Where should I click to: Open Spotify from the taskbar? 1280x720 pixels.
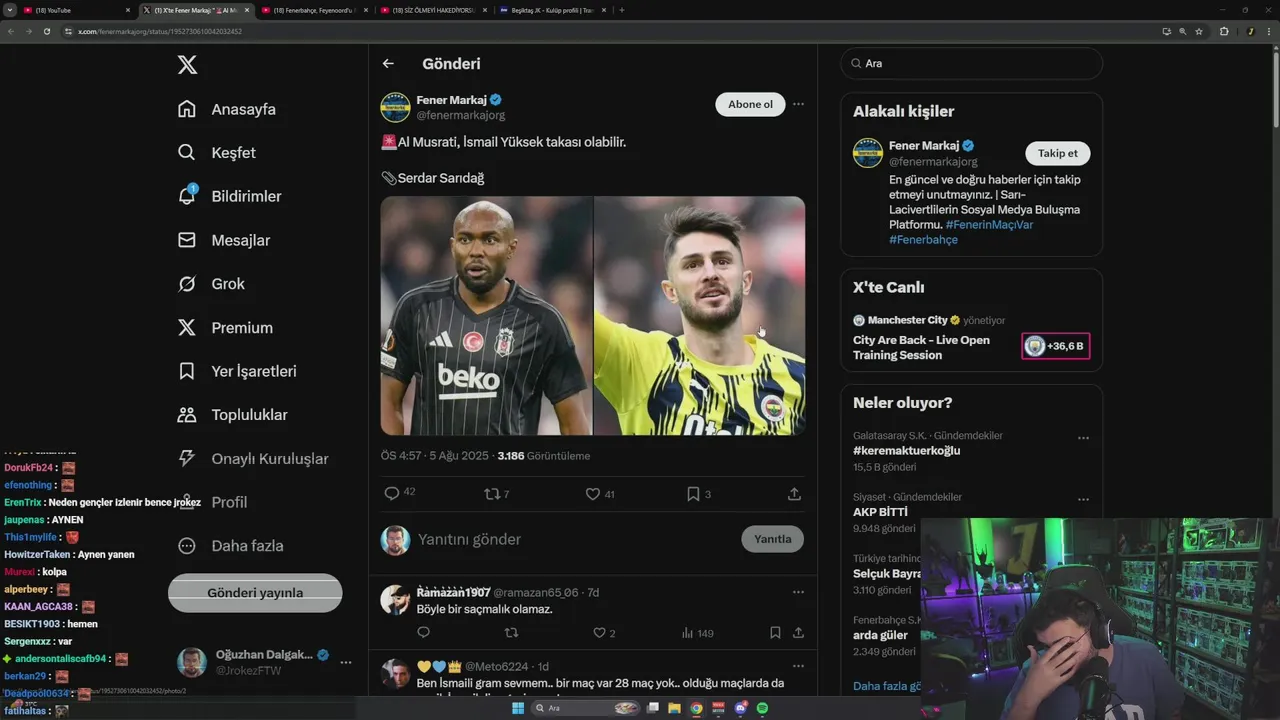pyautogui.click(x=763, y=708)
